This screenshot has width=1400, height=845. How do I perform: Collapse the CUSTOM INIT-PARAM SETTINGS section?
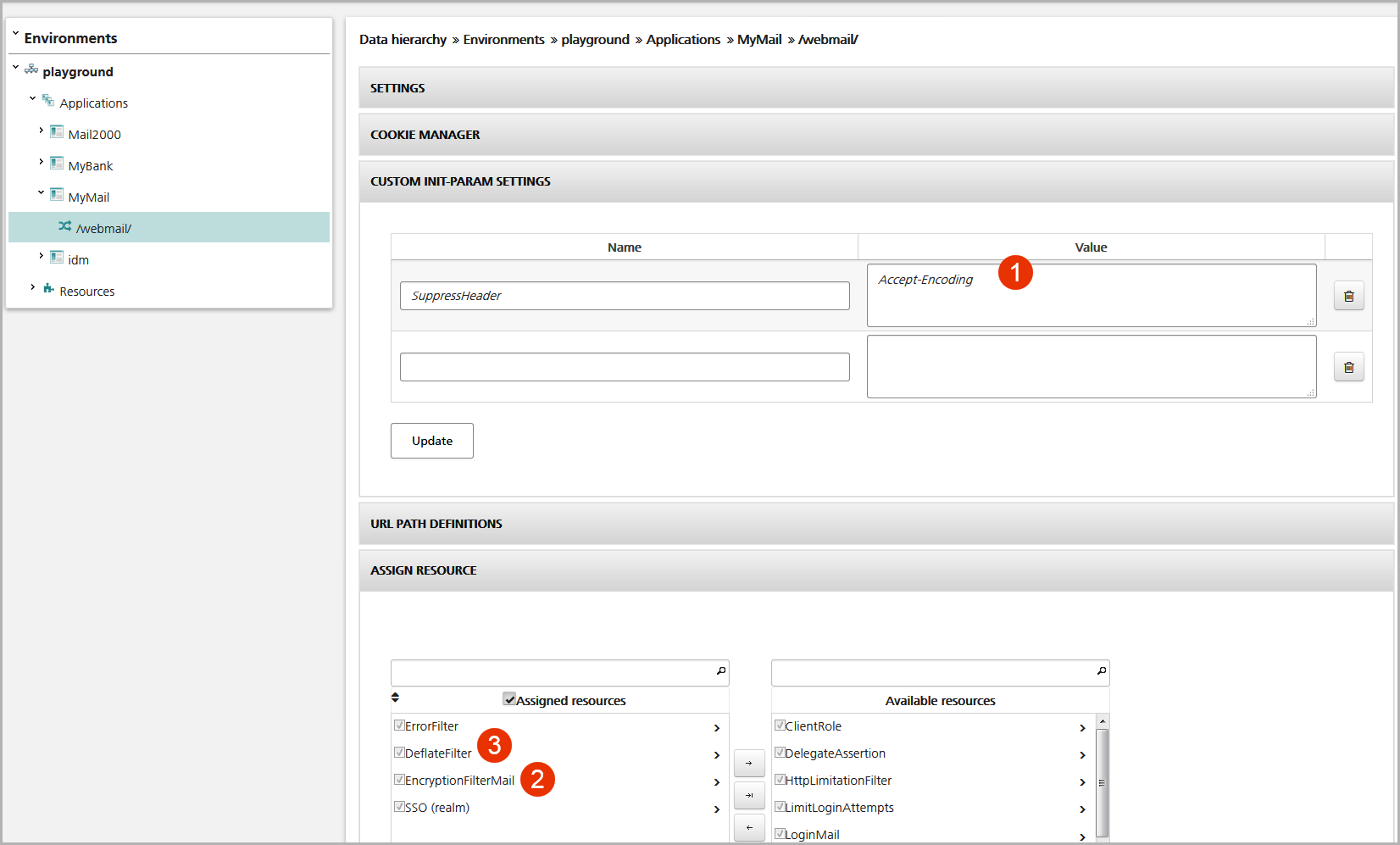[x=876, y=181]
